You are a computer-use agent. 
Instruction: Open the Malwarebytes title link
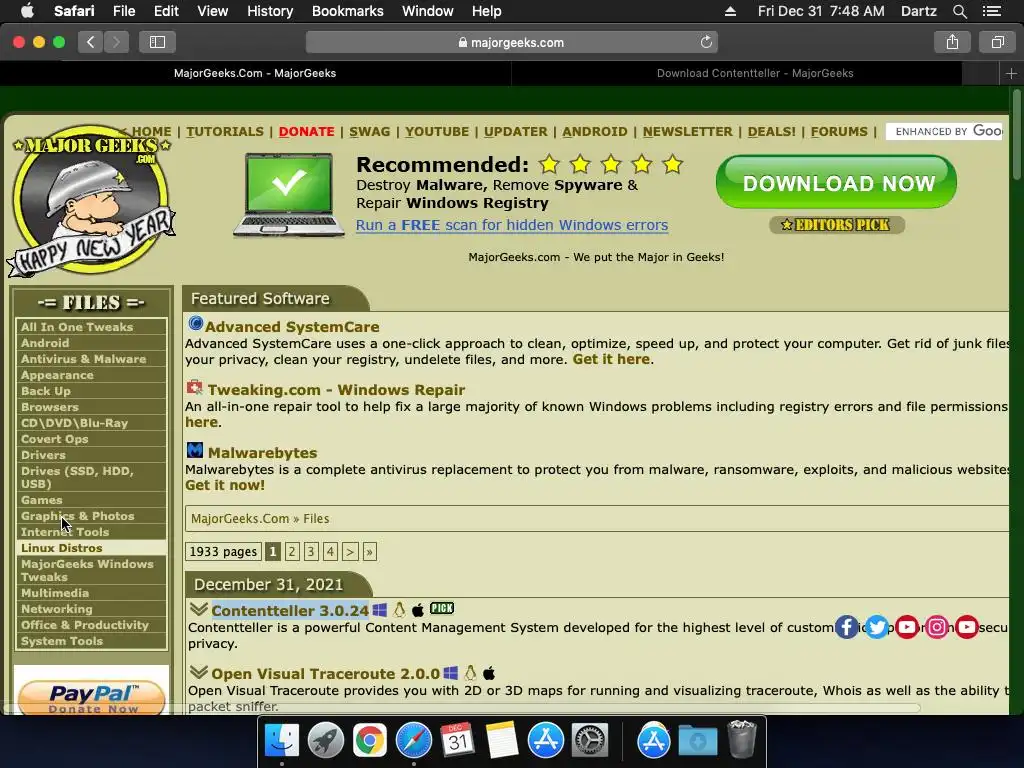[262, 453]
